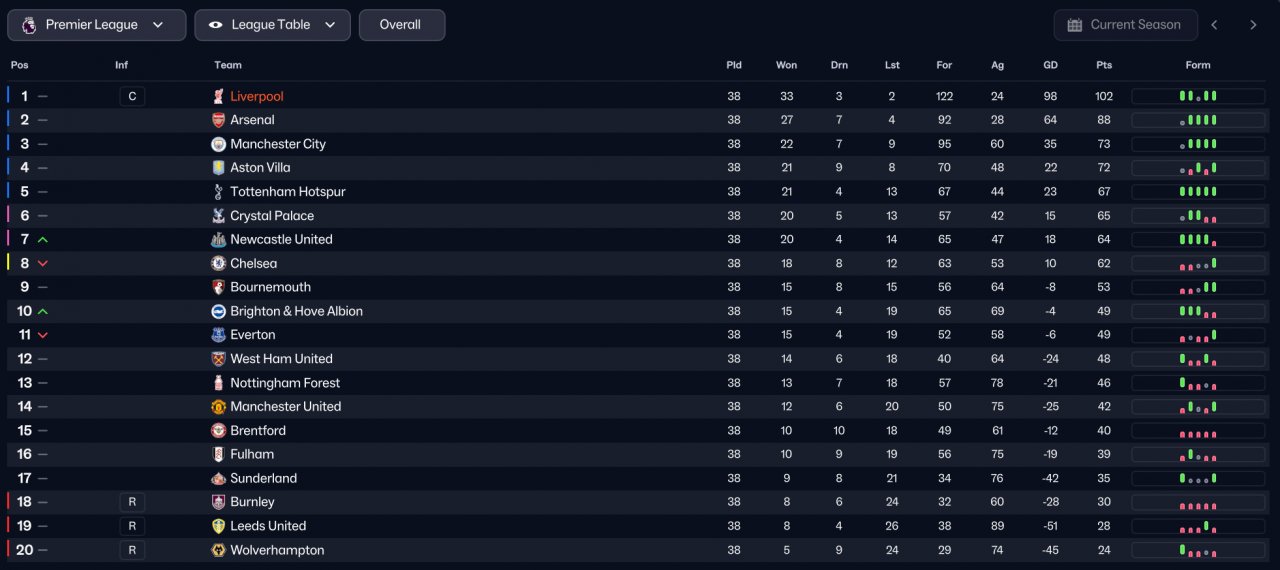Click the Wolverhampton club badge icon
This screenshot has height=570, width=1280.
pyautogui.click(x=218, y=550)
